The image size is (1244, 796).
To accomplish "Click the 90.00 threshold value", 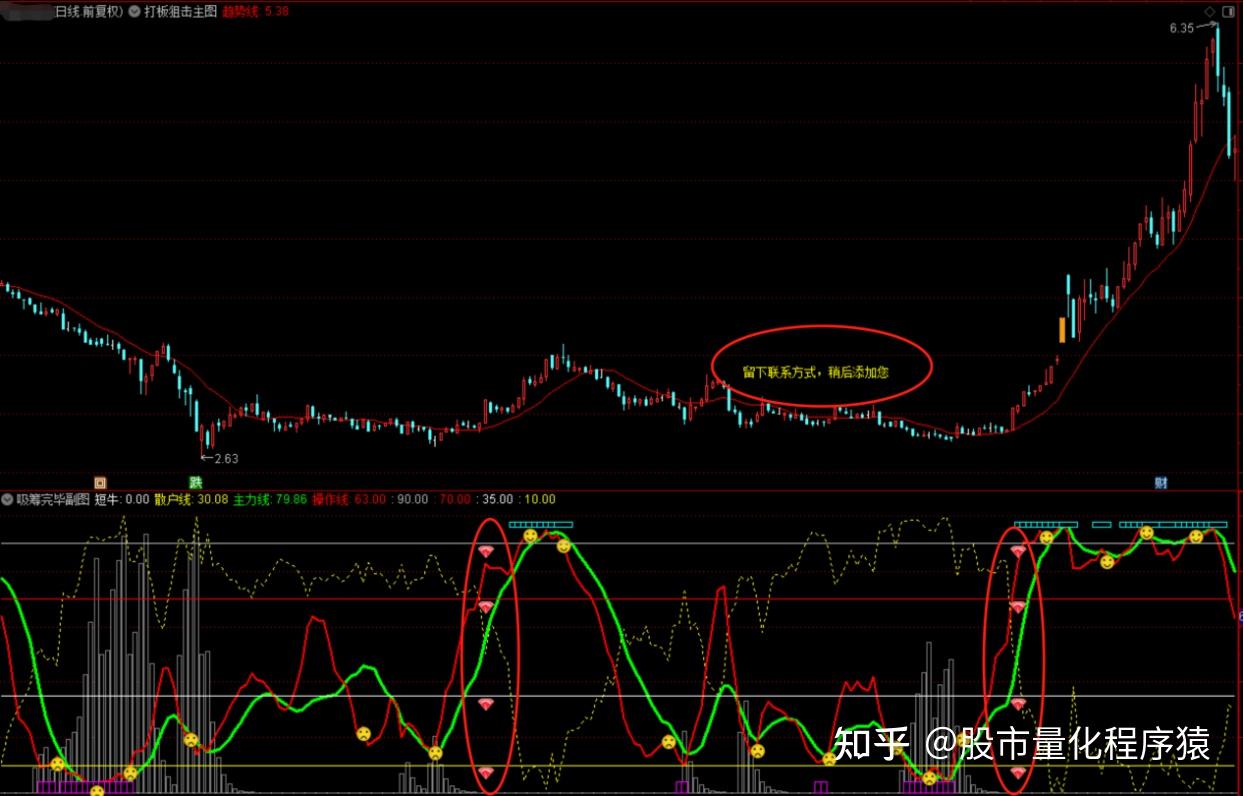I will (x=412, y=499).
